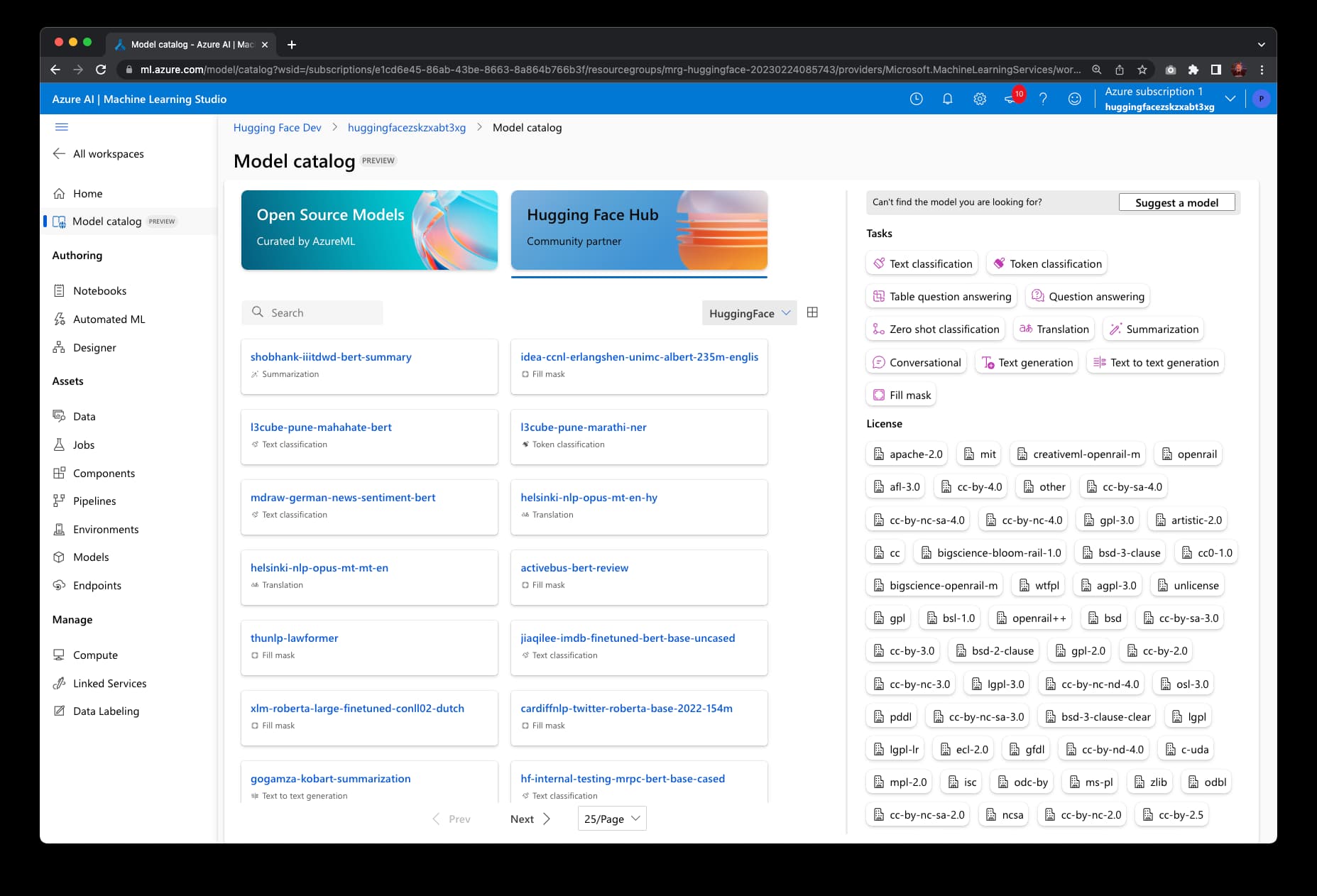Filter by Zero shot classification
Screen dimensions: 1317x896
coord(935,329)
